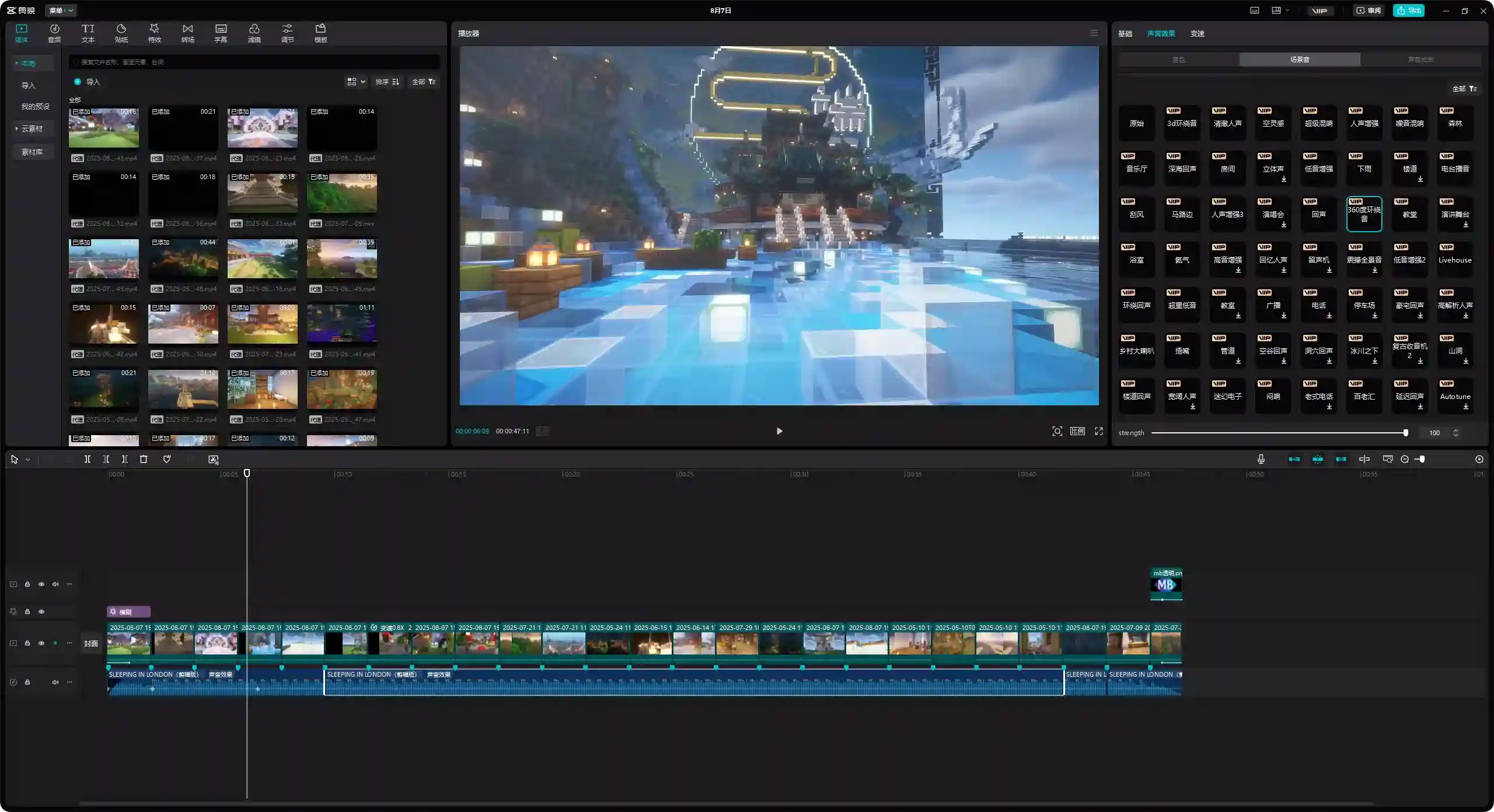The width and height of the screenshot is (1494, 812).
Task: Click the strength slider handle
Action: [1405, 433]
